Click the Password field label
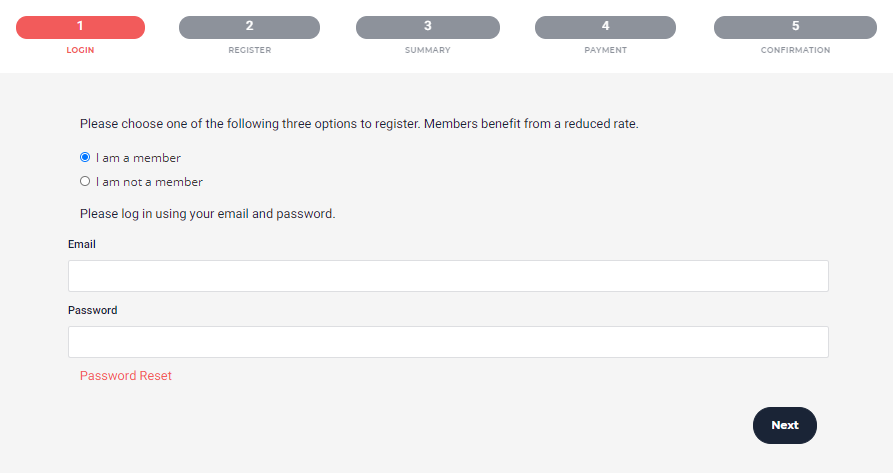Viewport: 893px width, 473px height. 92,310
